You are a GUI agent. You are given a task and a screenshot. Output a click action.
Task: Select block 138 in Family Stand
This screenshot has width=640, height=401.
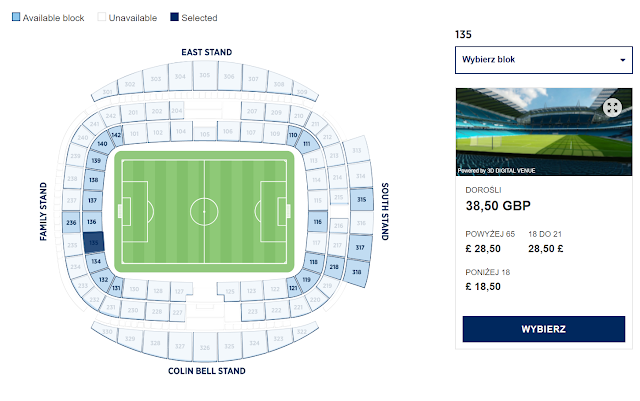tap(94, 180)
